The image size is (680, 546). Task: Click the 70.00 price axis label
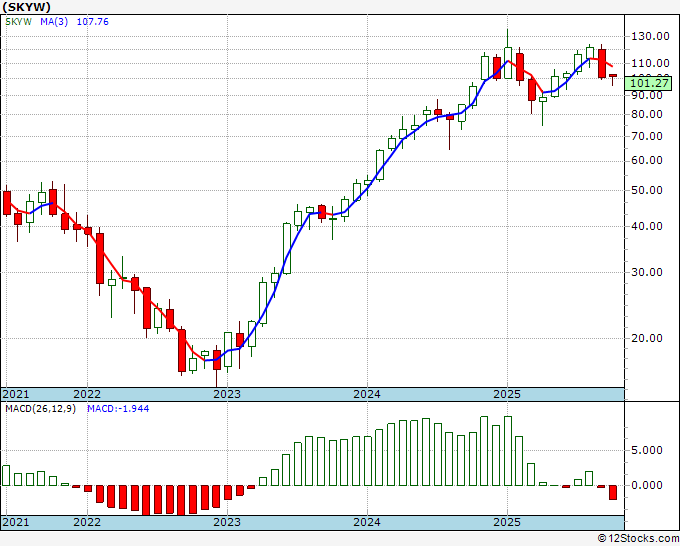[x=647, y=136]
